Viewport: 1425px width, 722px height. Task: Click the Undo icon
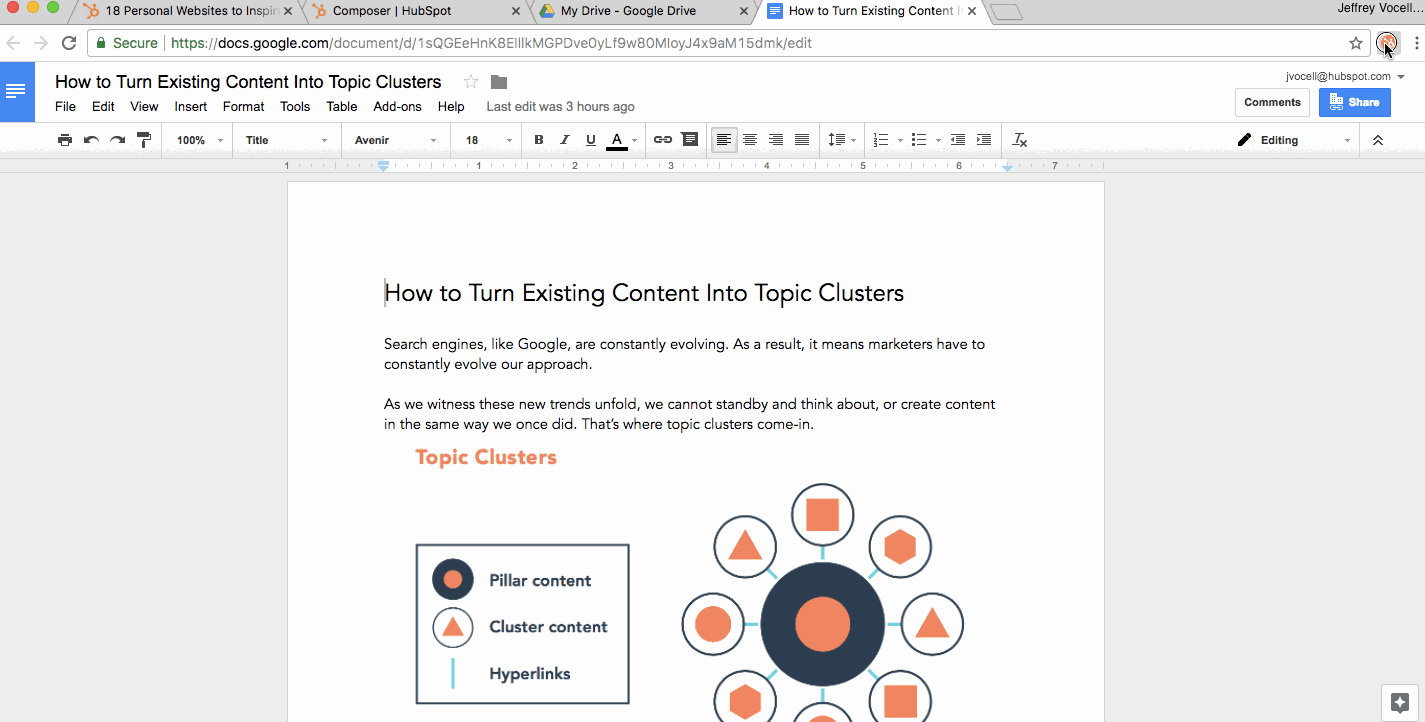[90, 139]
